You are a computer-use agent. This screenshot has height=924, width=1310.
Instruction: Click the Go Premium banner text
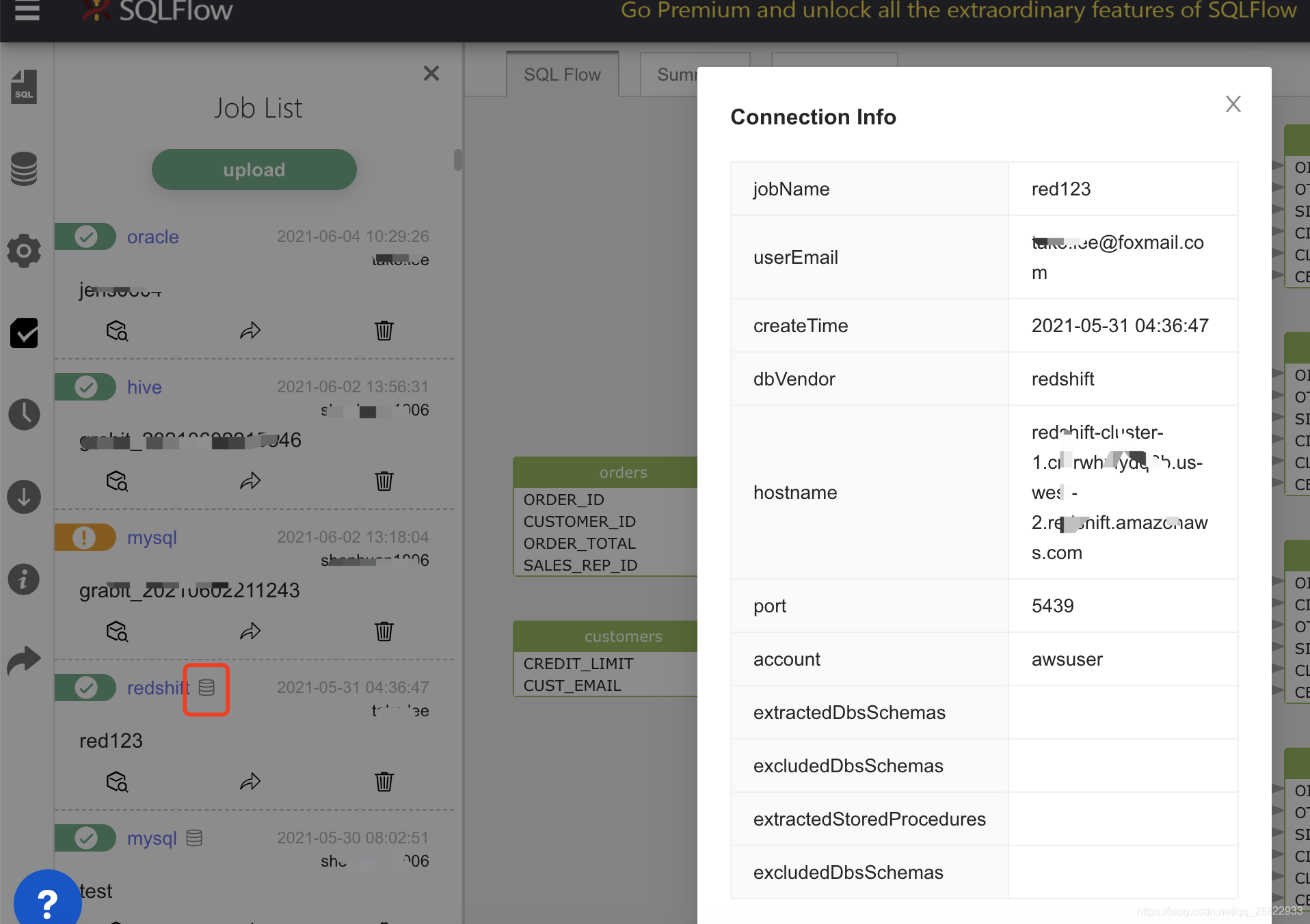click(959, 11)
